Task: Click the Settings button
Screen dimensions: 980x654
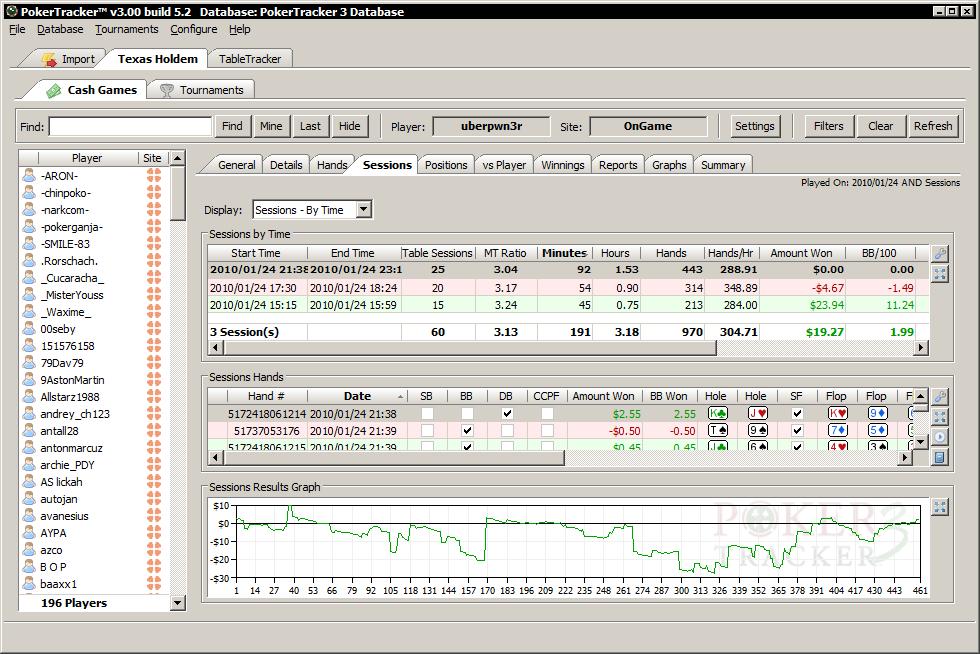Action: tap(754, 126)
